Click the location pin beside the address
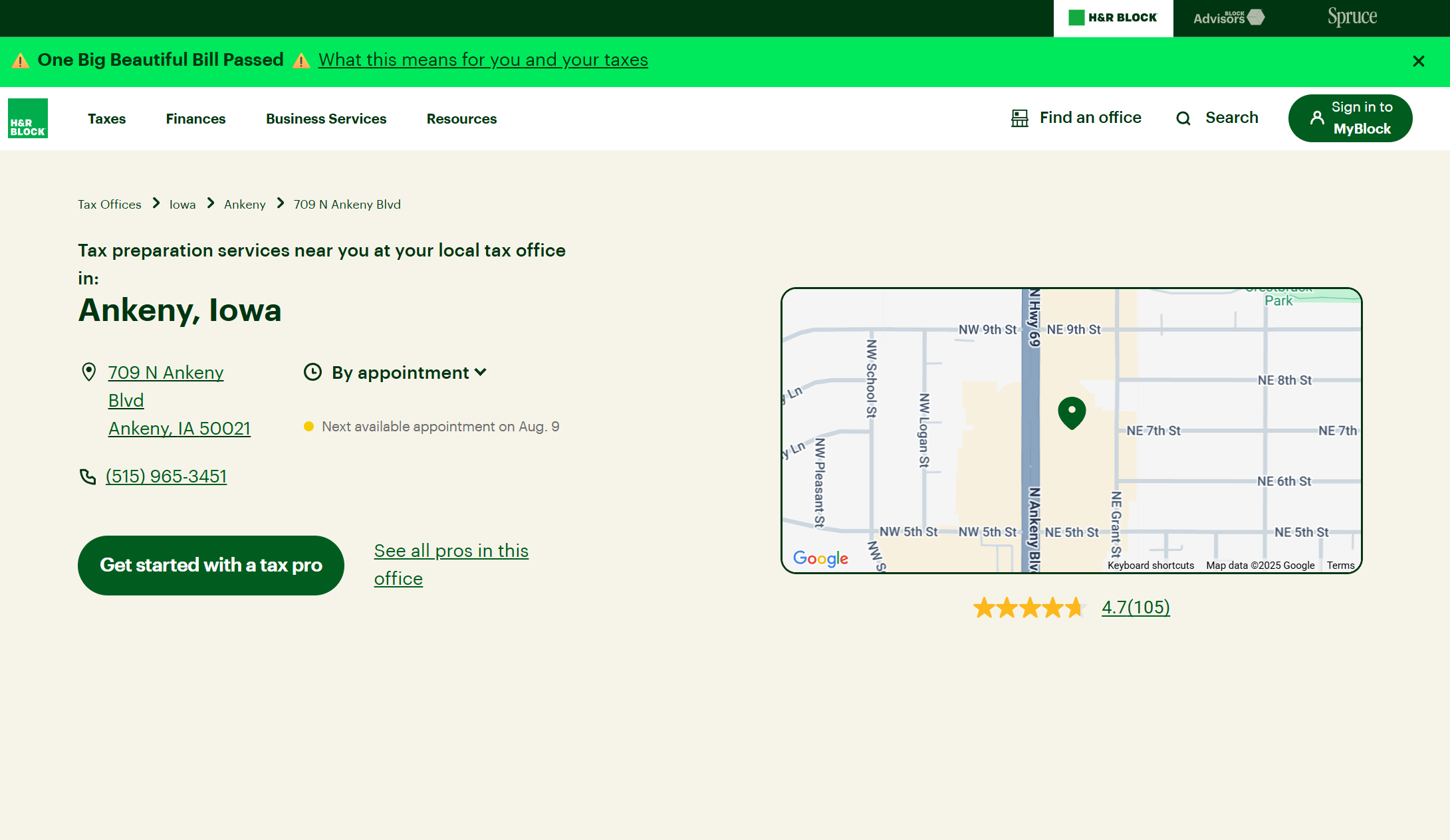 [x=88, y=371]
